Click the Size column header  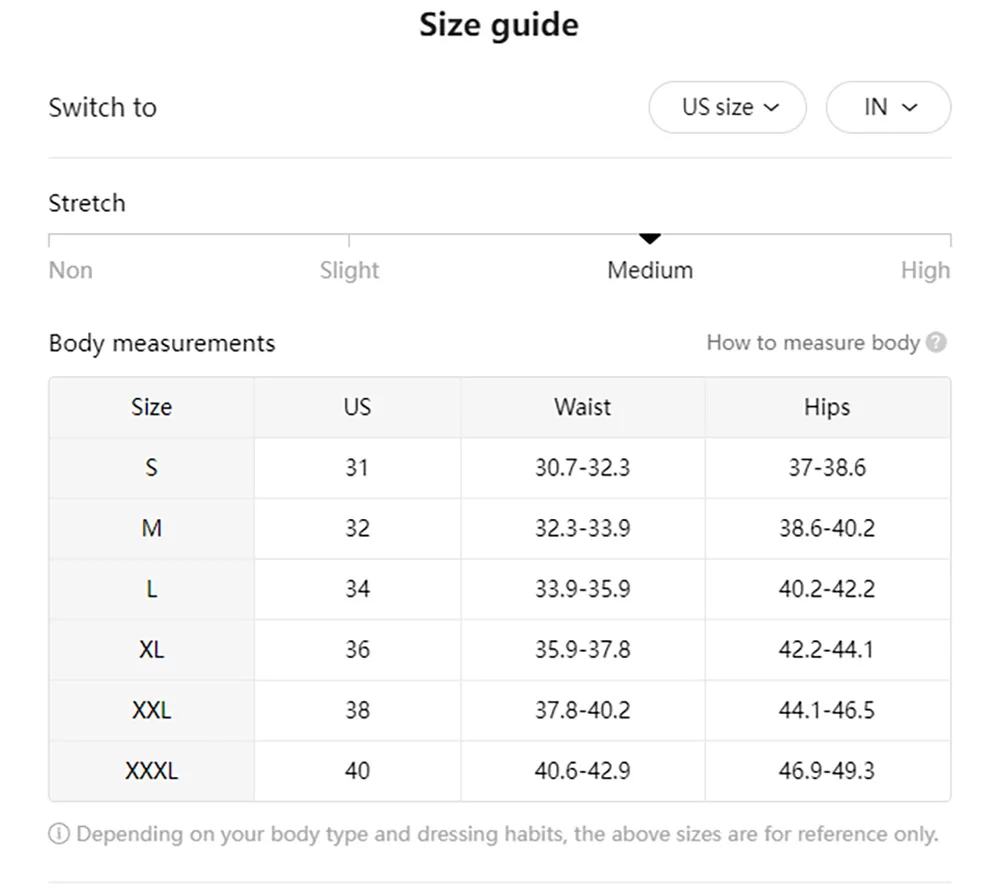151,407
